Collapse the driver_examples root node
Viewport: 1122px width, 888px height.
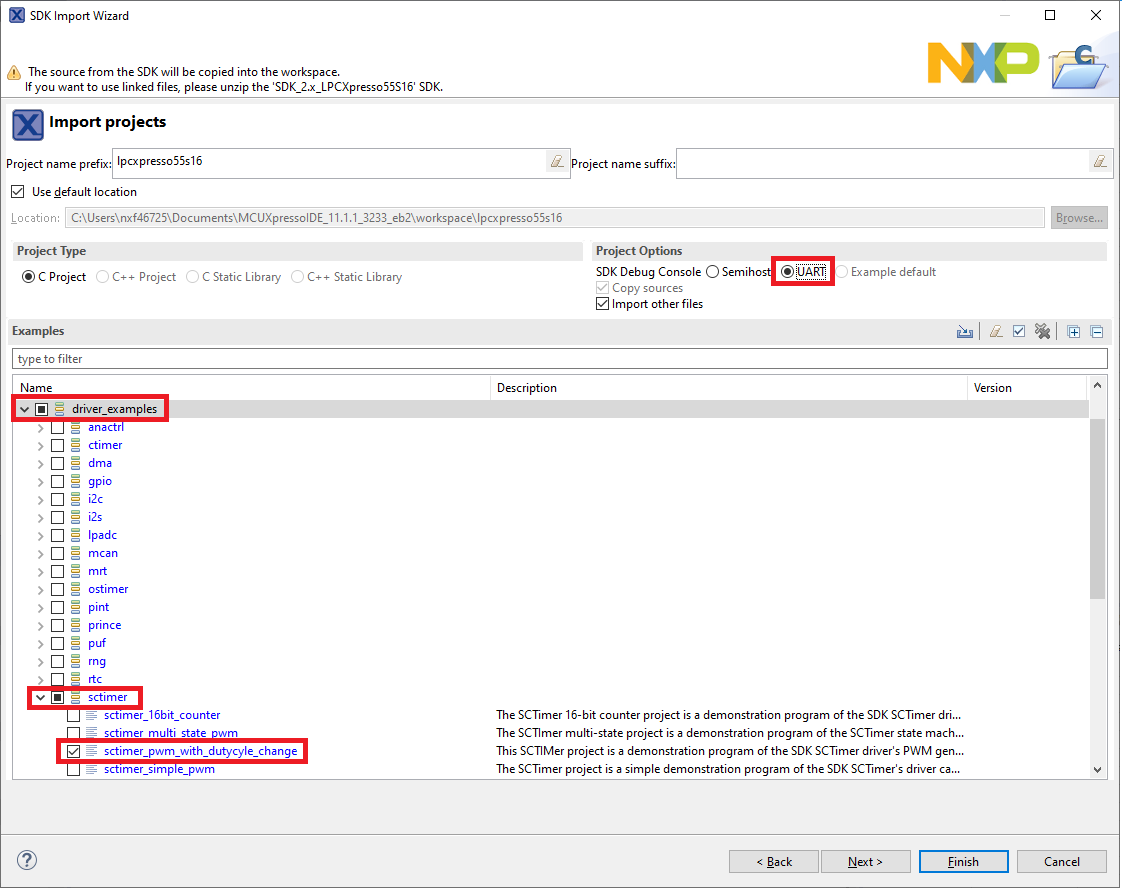pyautogui.click(x=24, y=409)
